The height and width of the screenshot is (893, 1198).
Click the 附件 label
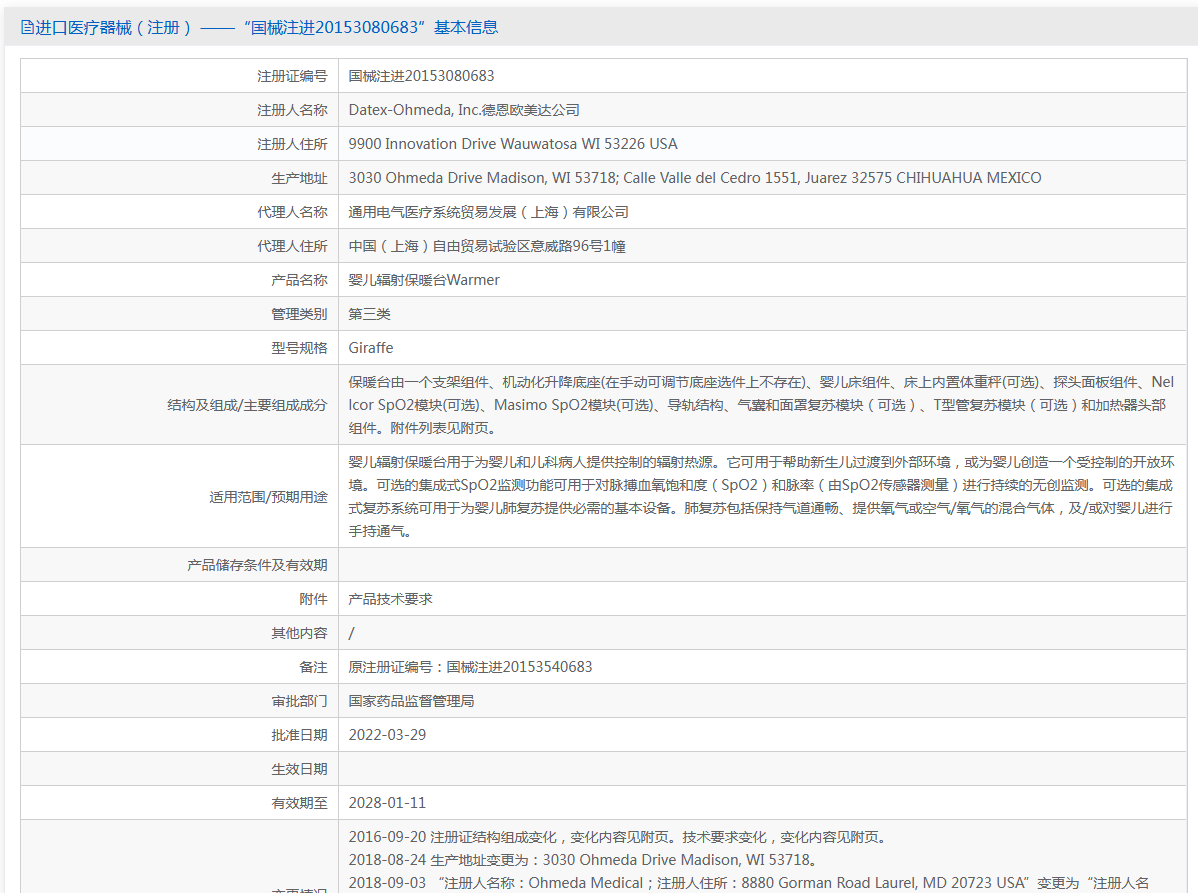point(313,599)
